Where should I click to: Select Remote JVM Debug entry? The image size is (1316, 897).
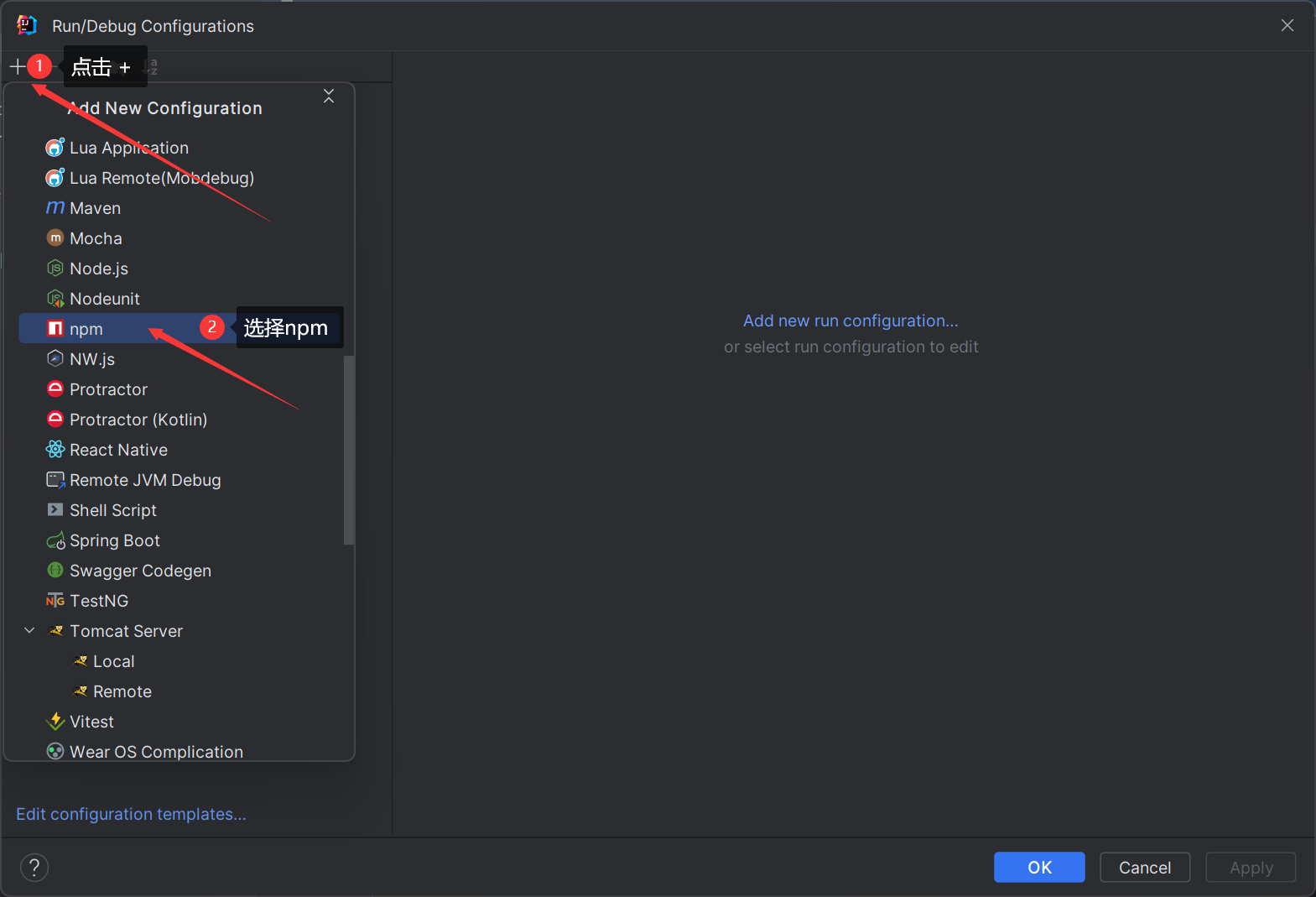point(144,480)
